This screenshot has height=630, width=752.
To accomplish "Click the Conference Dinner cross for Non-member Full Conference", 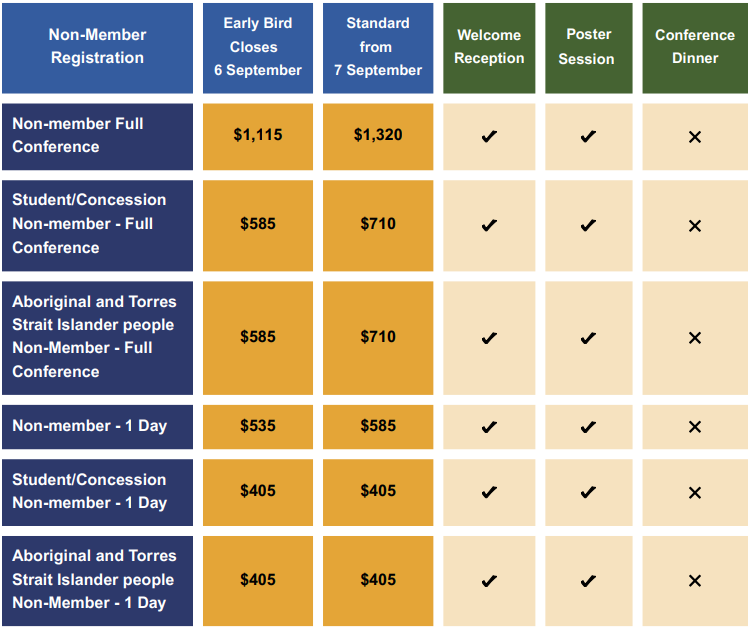I will 694,137.
